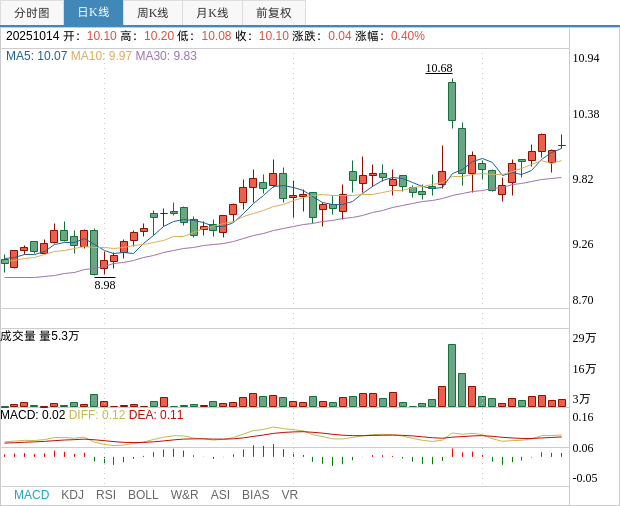Show the 月K线 monthly chart

click(x=212, y=13)
